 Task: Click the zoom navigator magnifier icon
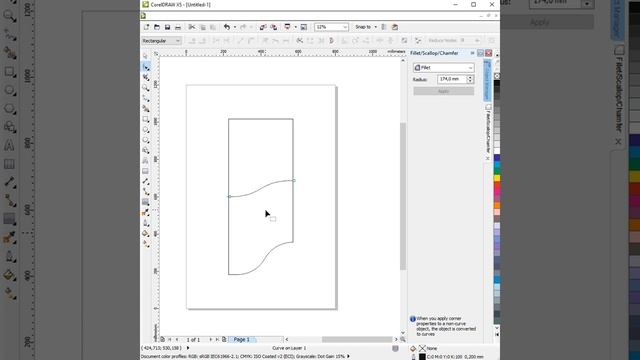403,339
